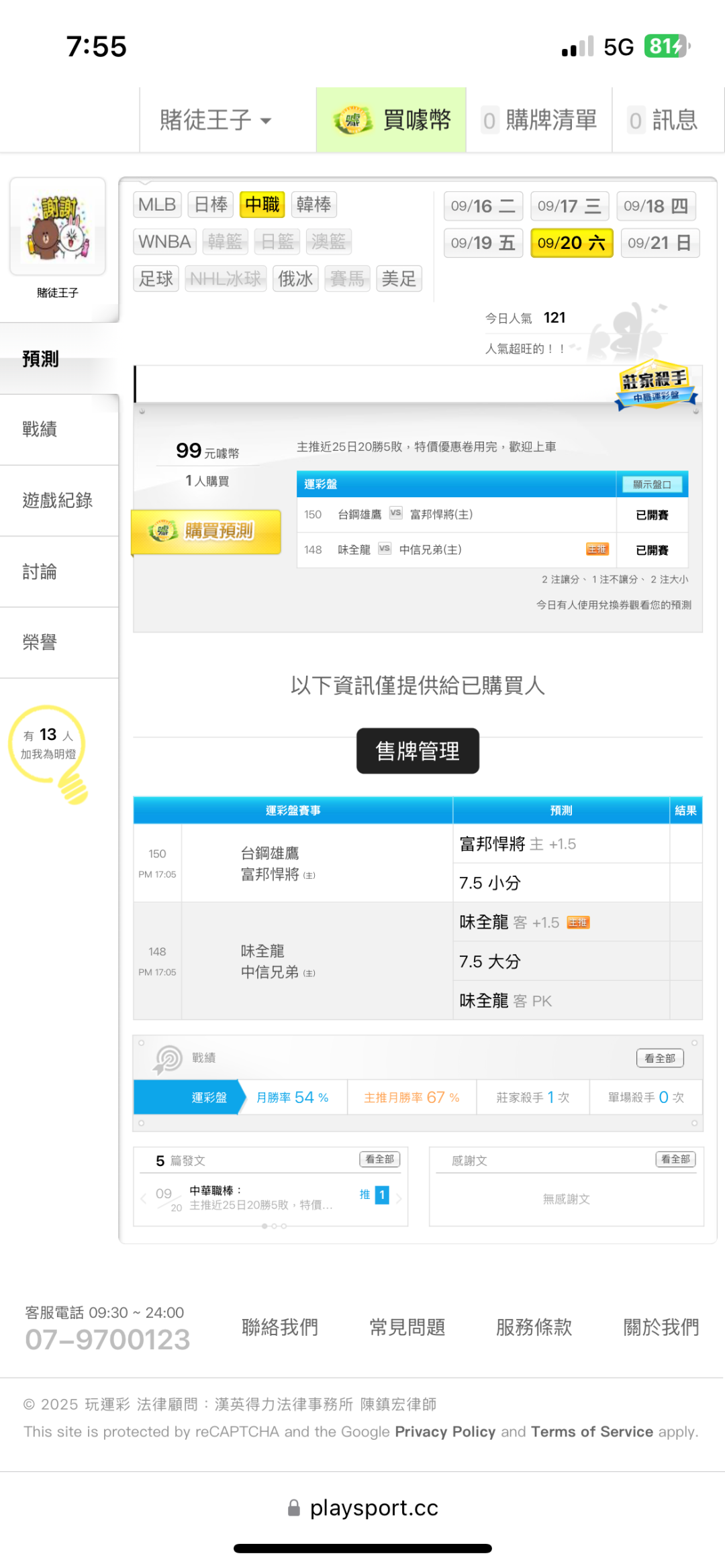
Task: Toggle the 顯示盤口 checkbox
Action: (652, 484)
